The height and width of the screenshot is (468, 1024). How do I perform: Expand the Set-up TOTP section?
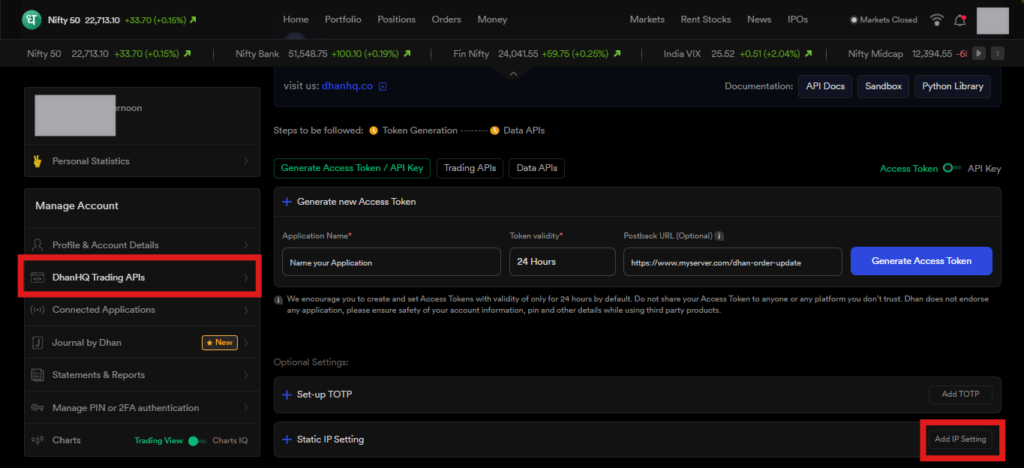point(287,395)
